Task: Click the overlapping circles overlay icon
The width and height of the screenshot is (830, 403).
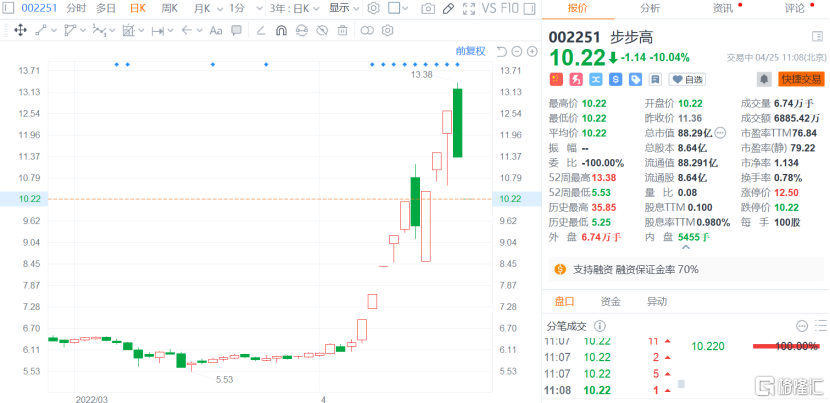Action: pyautogui.click(x=367, y=30)
